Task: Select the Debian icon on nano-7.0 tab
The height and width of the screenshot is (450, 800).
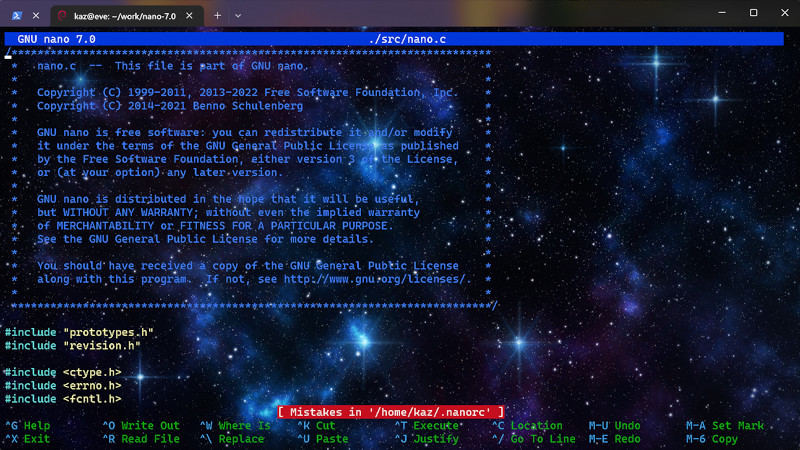Action: [x=62, y=16]
